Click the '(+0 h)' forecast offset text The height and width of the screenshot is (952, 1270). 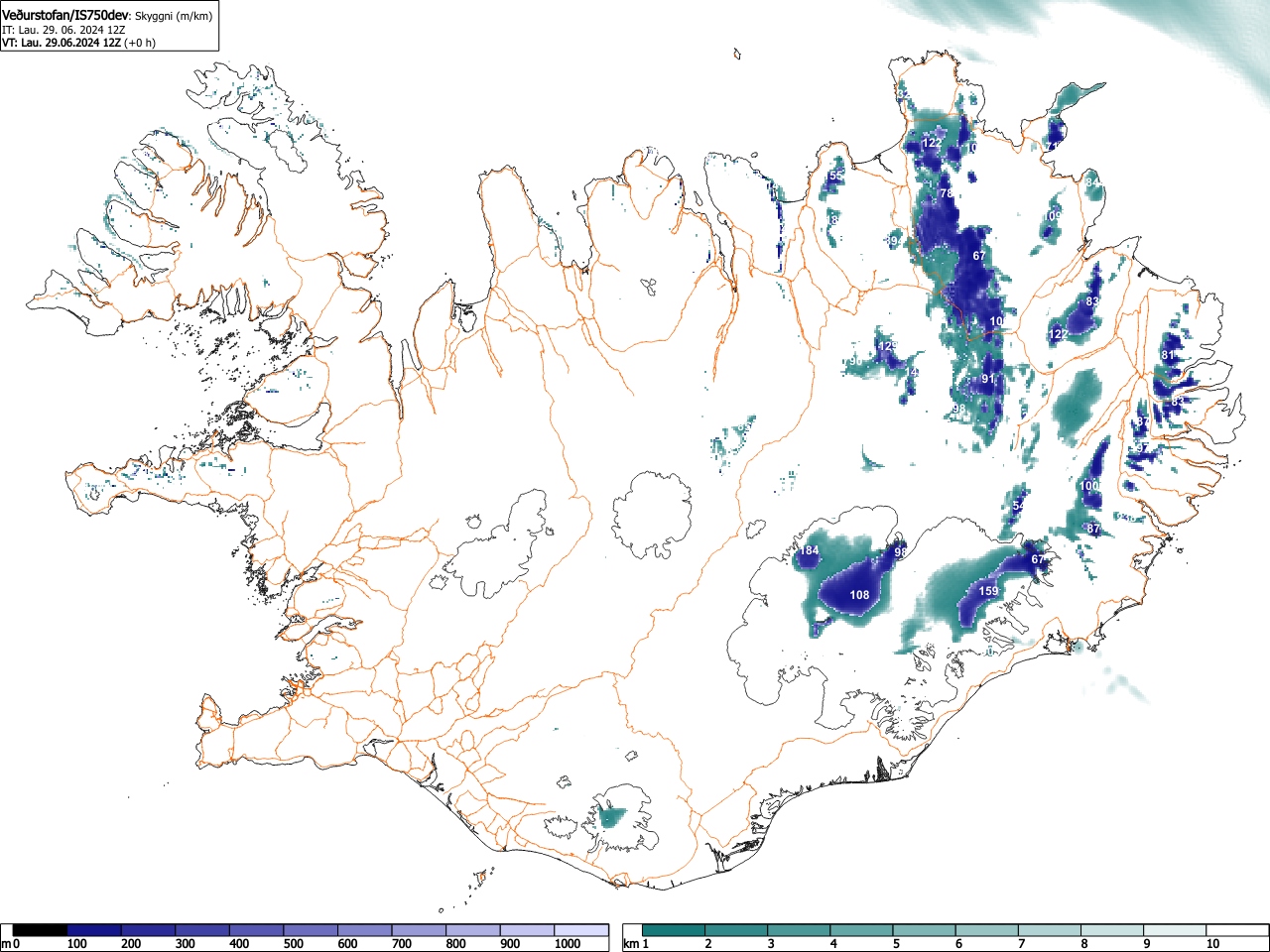point(140,43)
